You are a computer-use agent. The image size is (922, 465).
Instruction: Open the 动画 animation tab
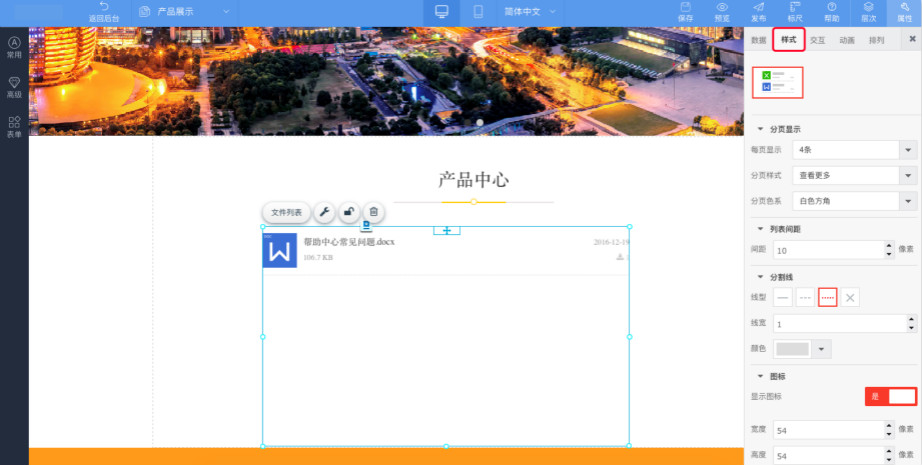[847, 40]
